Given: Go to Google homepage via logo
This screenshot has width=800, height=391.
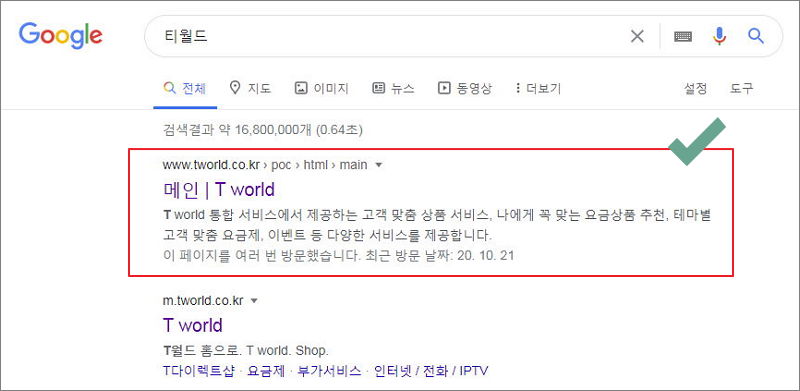Looking at the screenshot, I should tap(61, 35).
